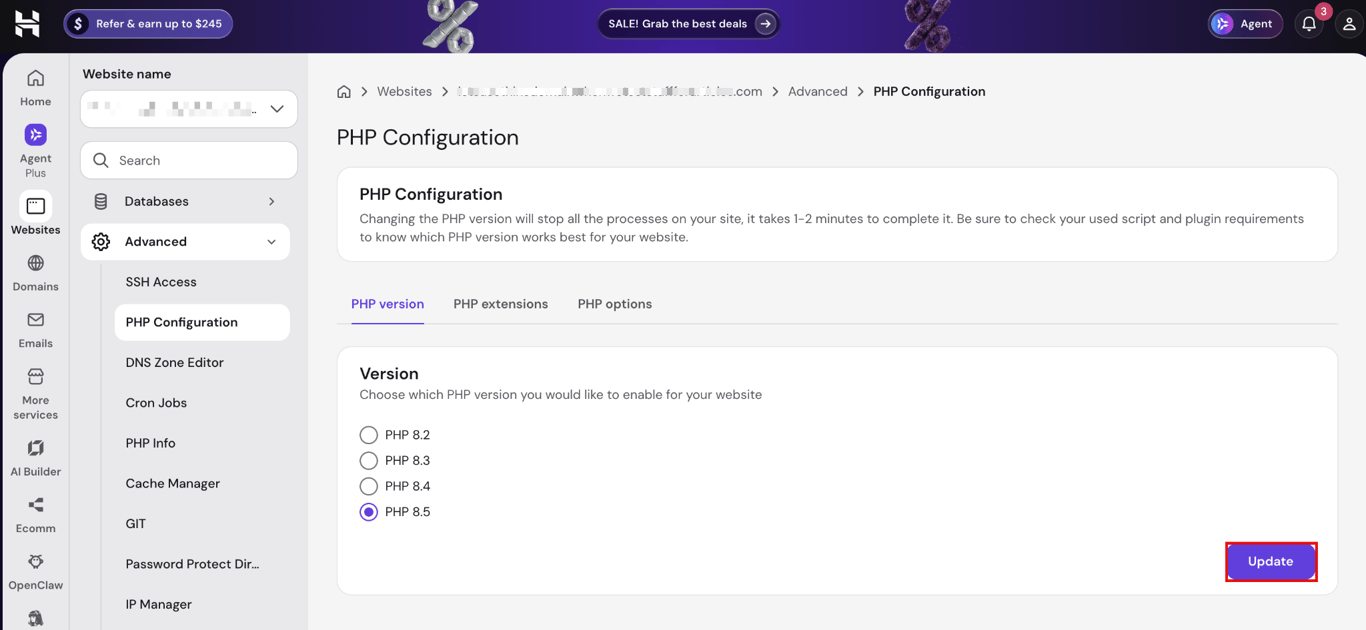Switch to PHP extensions tab
Viewport: 1366px width, 630px height.
(x=500, y=304)
